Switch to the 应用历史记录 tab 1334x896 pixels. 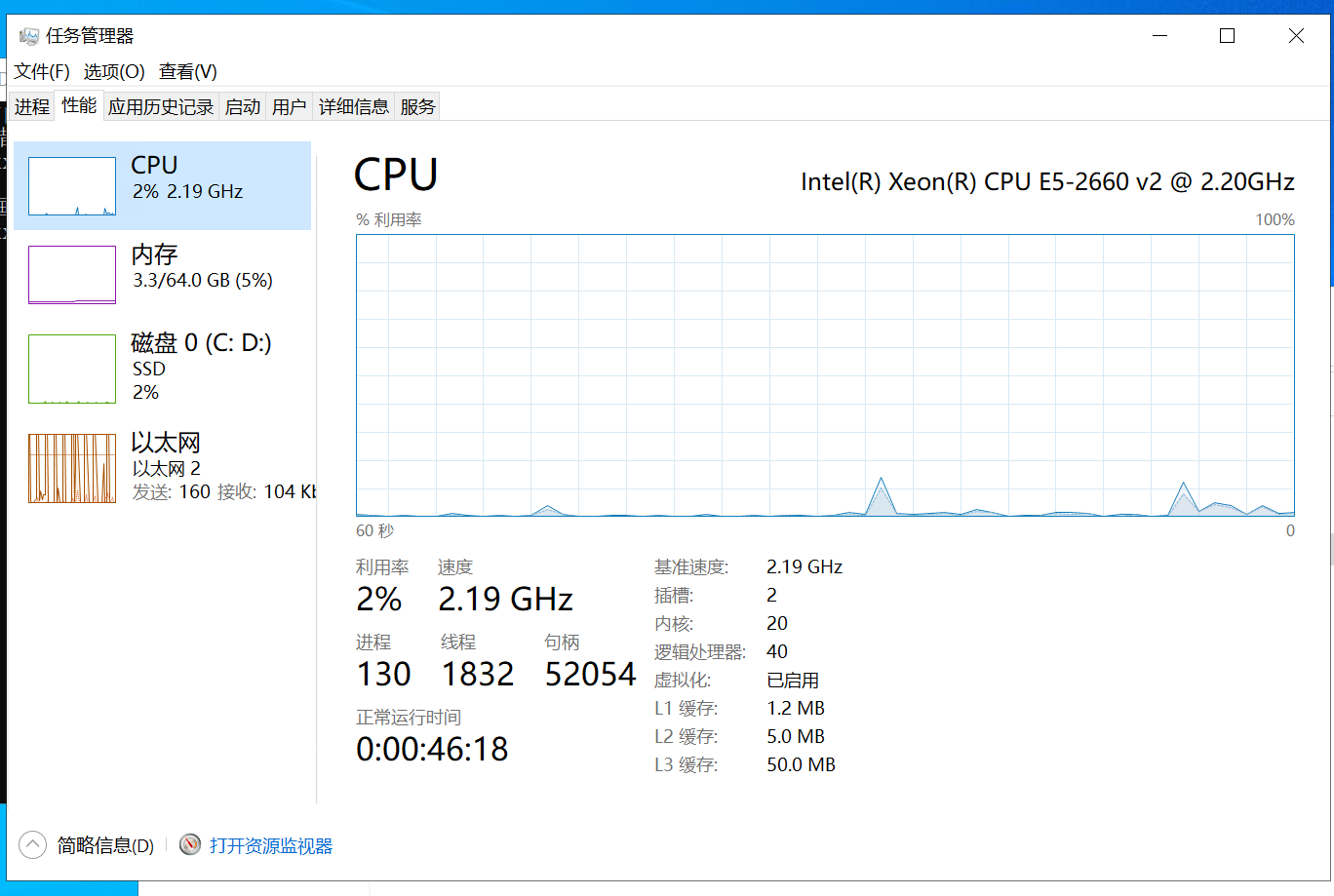click(161, 107)
